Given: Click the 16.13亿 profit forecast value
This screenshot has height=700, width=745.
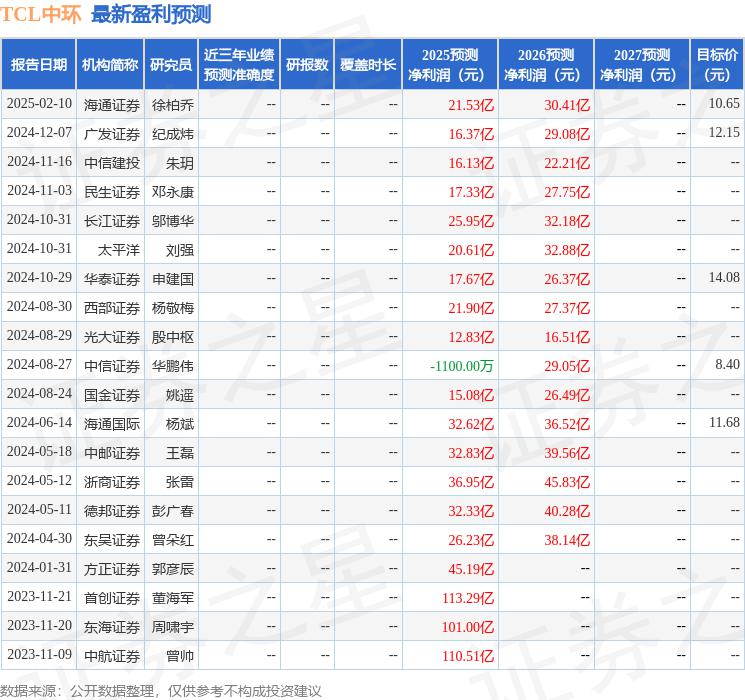Looking at the screenshot, I should (x=471, y=163).
